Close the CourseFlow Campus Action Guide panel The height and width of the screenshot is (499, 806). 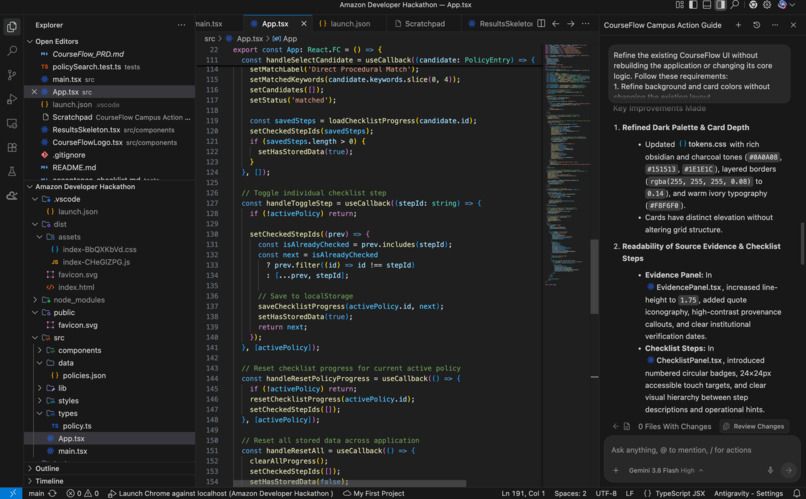(793, 25)
